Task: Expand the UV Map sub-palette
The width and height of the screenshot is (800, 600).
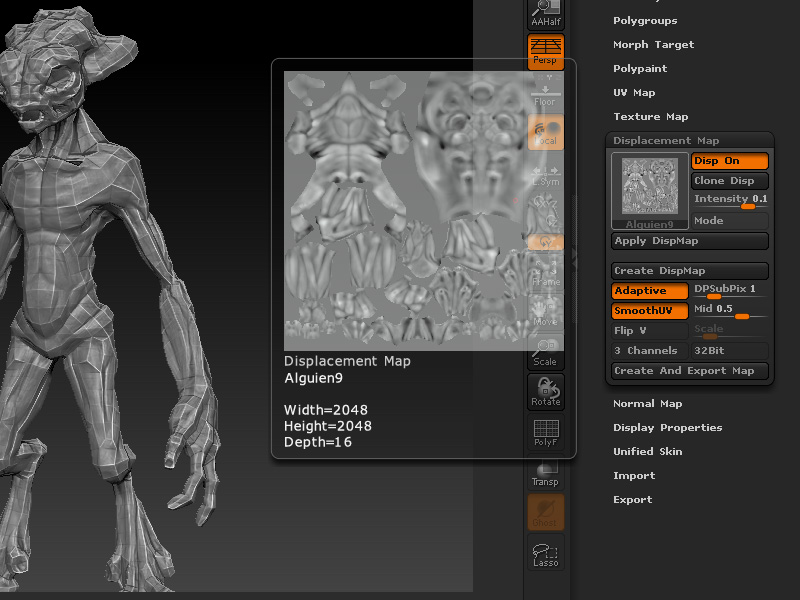Action: (634, 93)
